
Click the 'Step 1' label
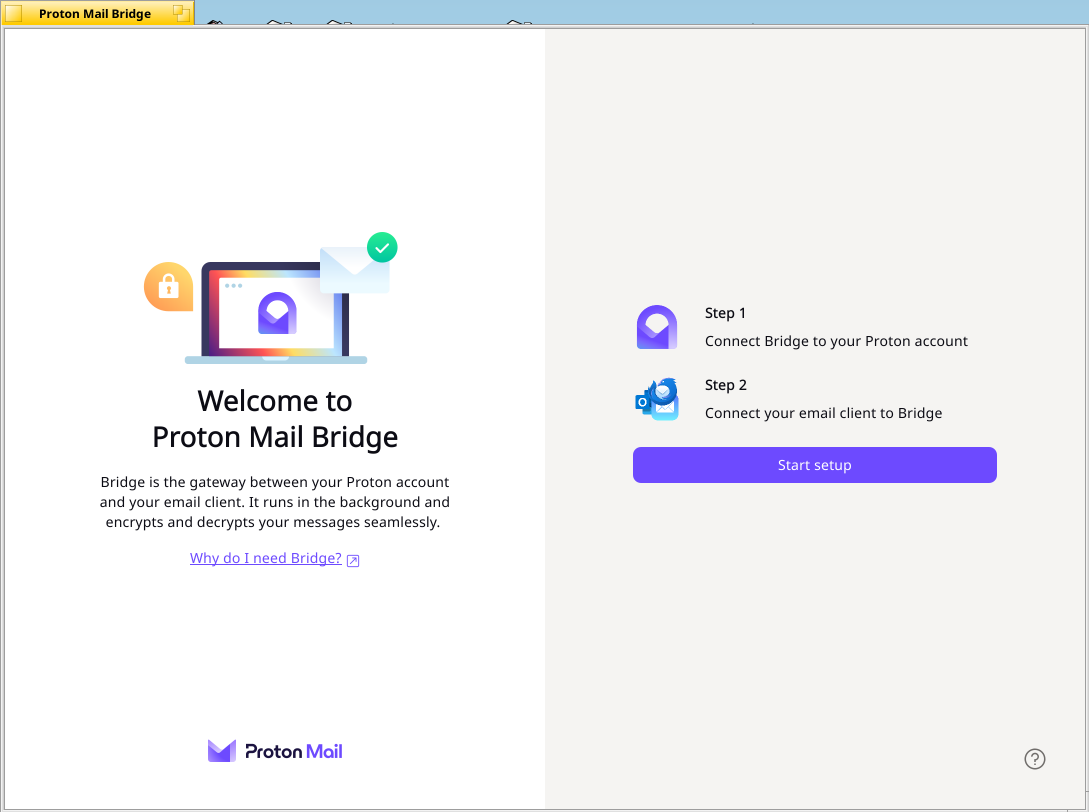(x=725, y=313)
